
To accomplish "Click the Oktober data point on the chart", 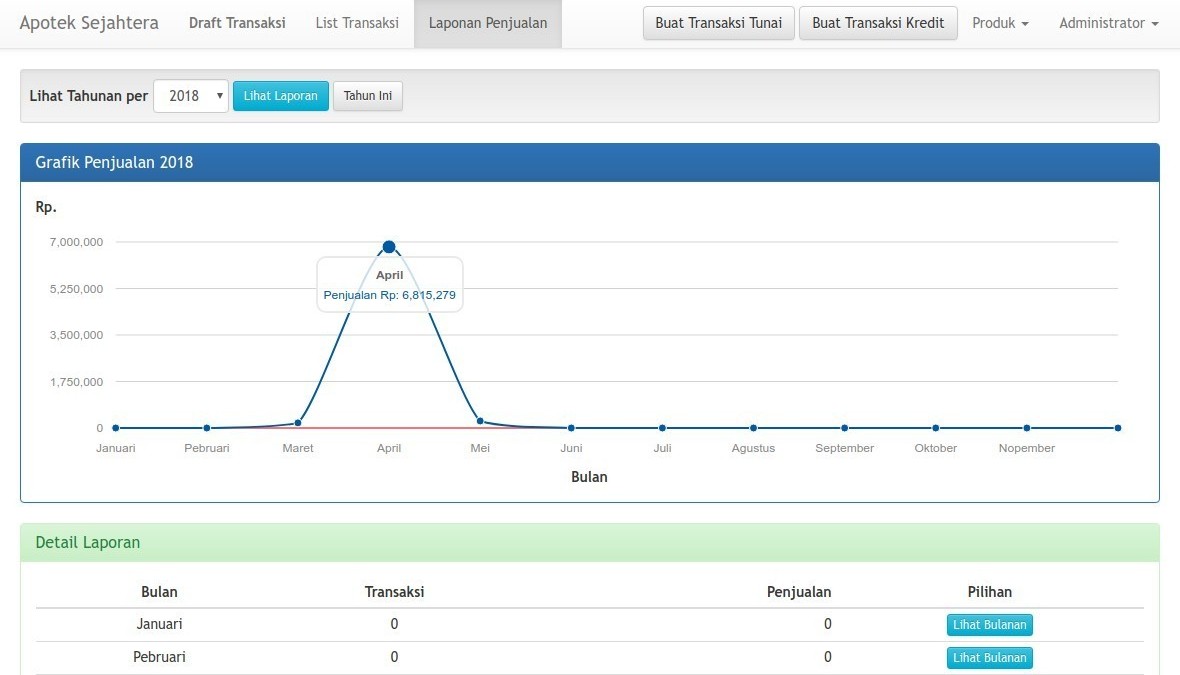I will tap(936, 428).
